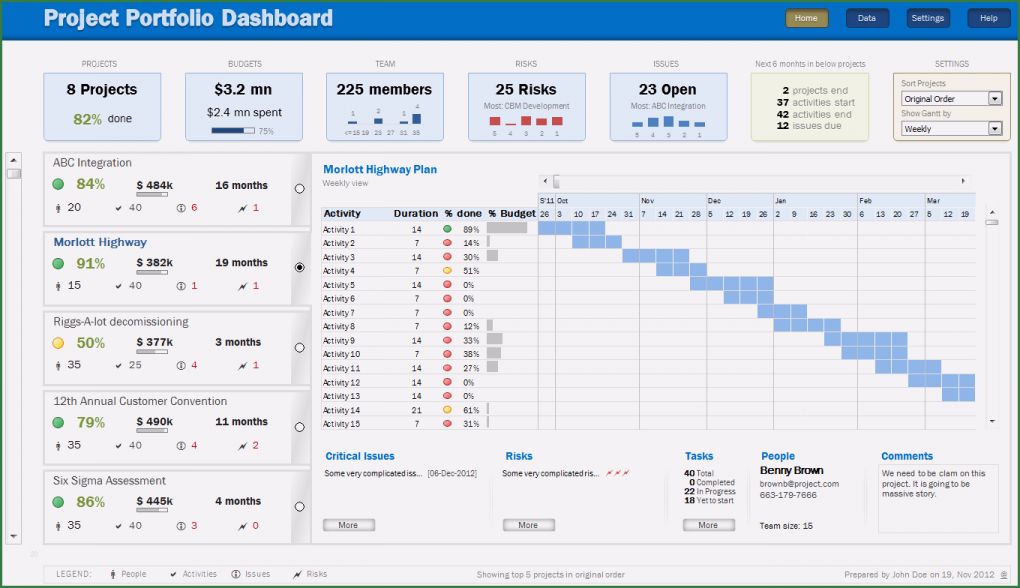Screen dimensions: 1020x588
Task: Click the risks icon in the Six Sigma Assessment card
Action: coord(242,526)
